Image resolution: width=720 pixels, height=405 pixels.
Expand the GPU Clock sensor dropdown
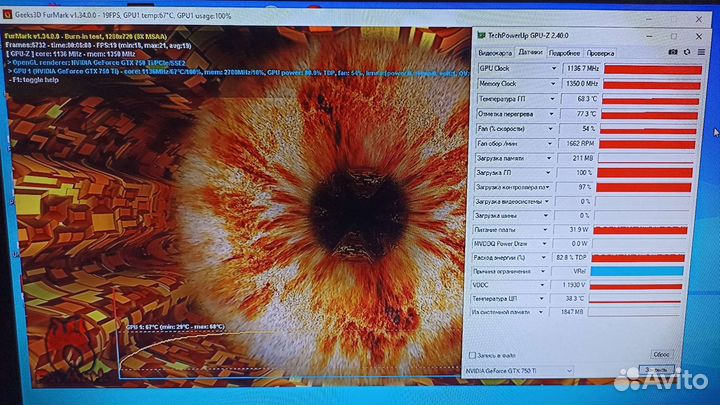(x=555, y=69)
